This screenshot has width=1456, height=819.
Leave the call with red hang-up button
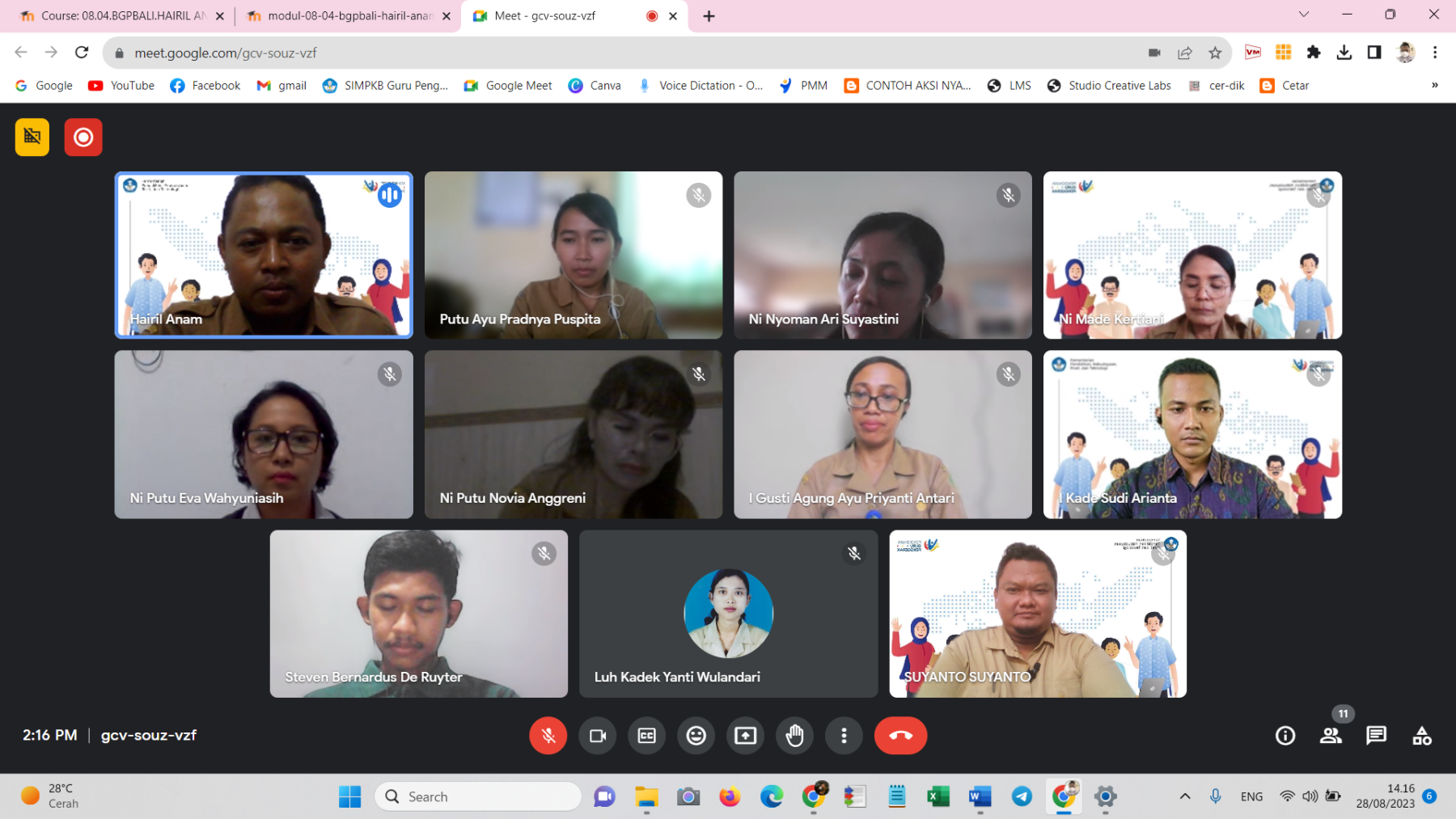click(x=899, y=735)
